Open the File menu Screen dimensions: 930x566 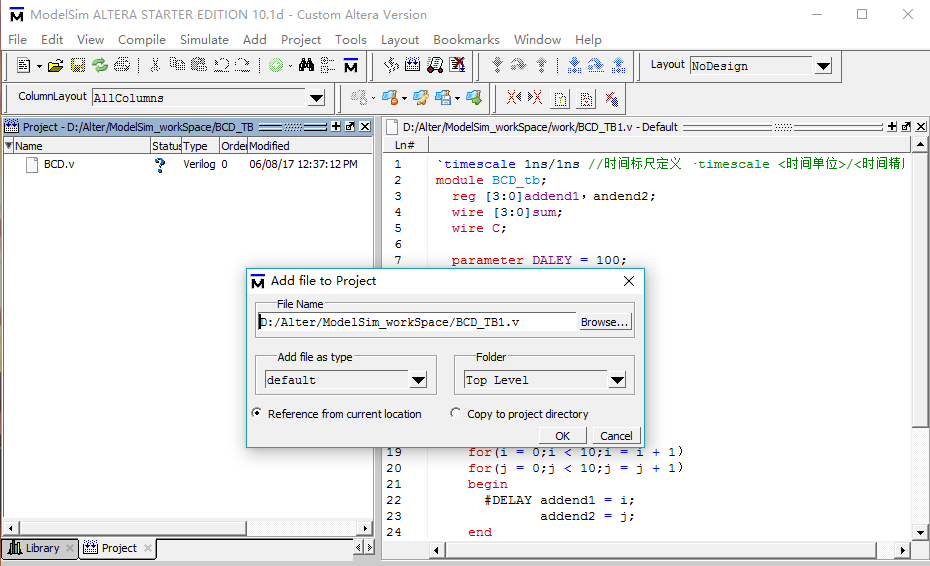[x=17, y=39]
